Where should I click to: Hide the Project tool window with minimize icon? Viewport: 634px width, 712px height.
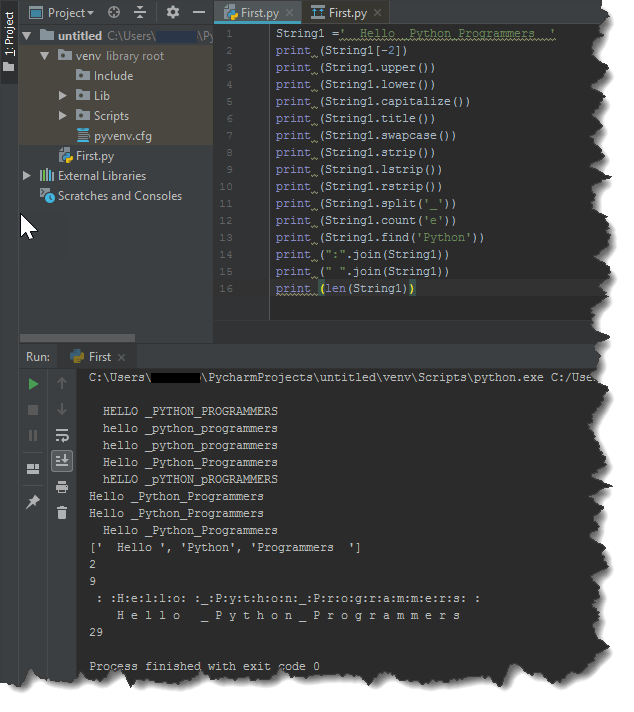coord(196,13)
